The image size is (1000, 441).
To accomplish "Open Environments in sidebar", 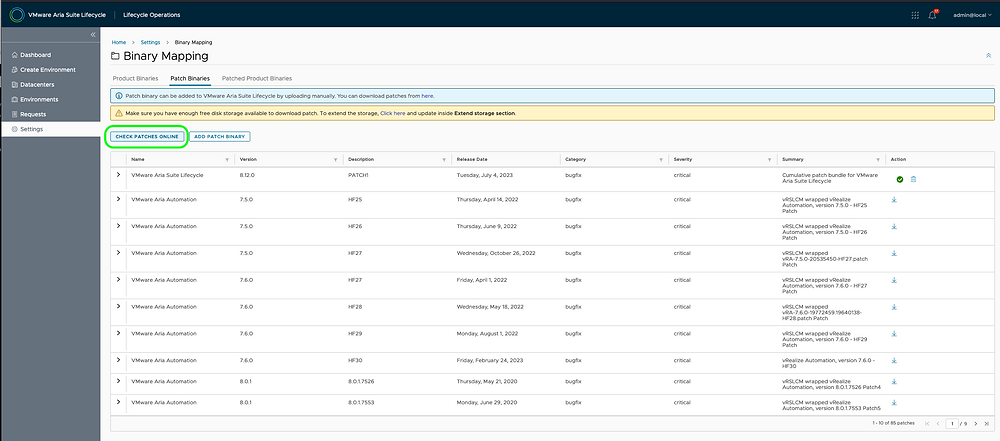I will [39, 100].
